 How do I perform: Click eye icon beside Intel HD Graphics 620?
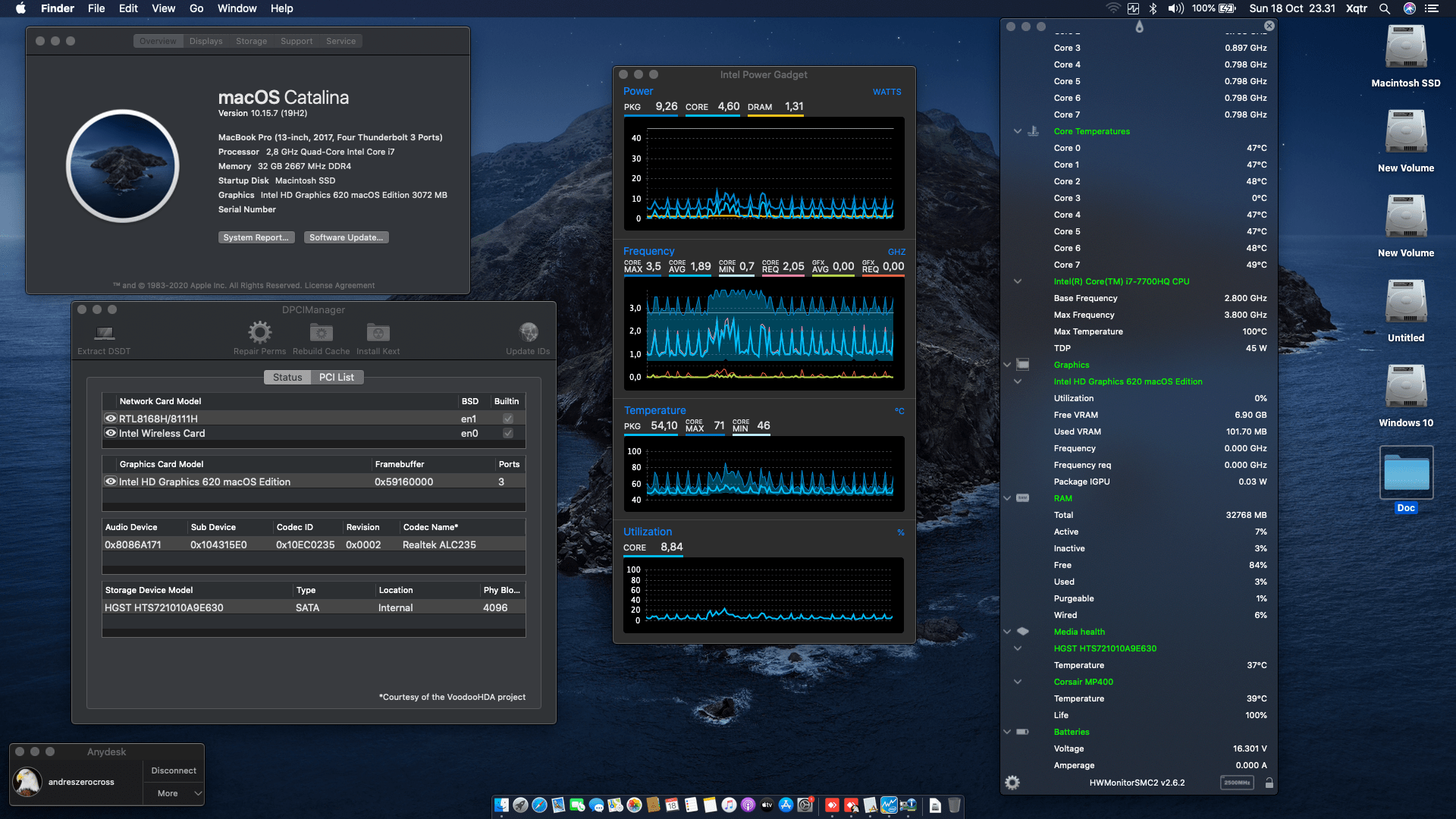pyautogui.click(x=111, y=482)
